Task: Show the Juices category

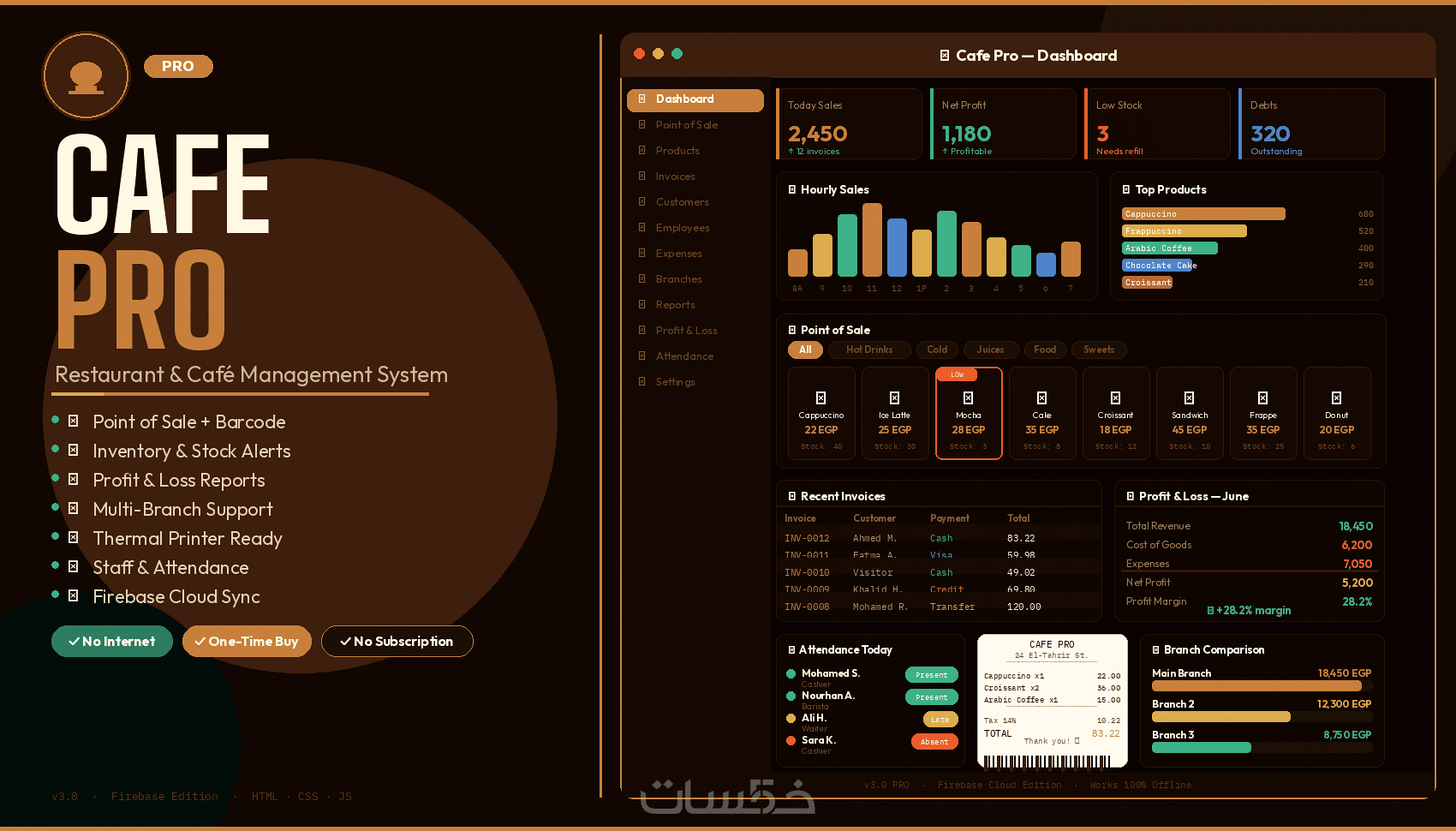Action: tap(990, 350)
